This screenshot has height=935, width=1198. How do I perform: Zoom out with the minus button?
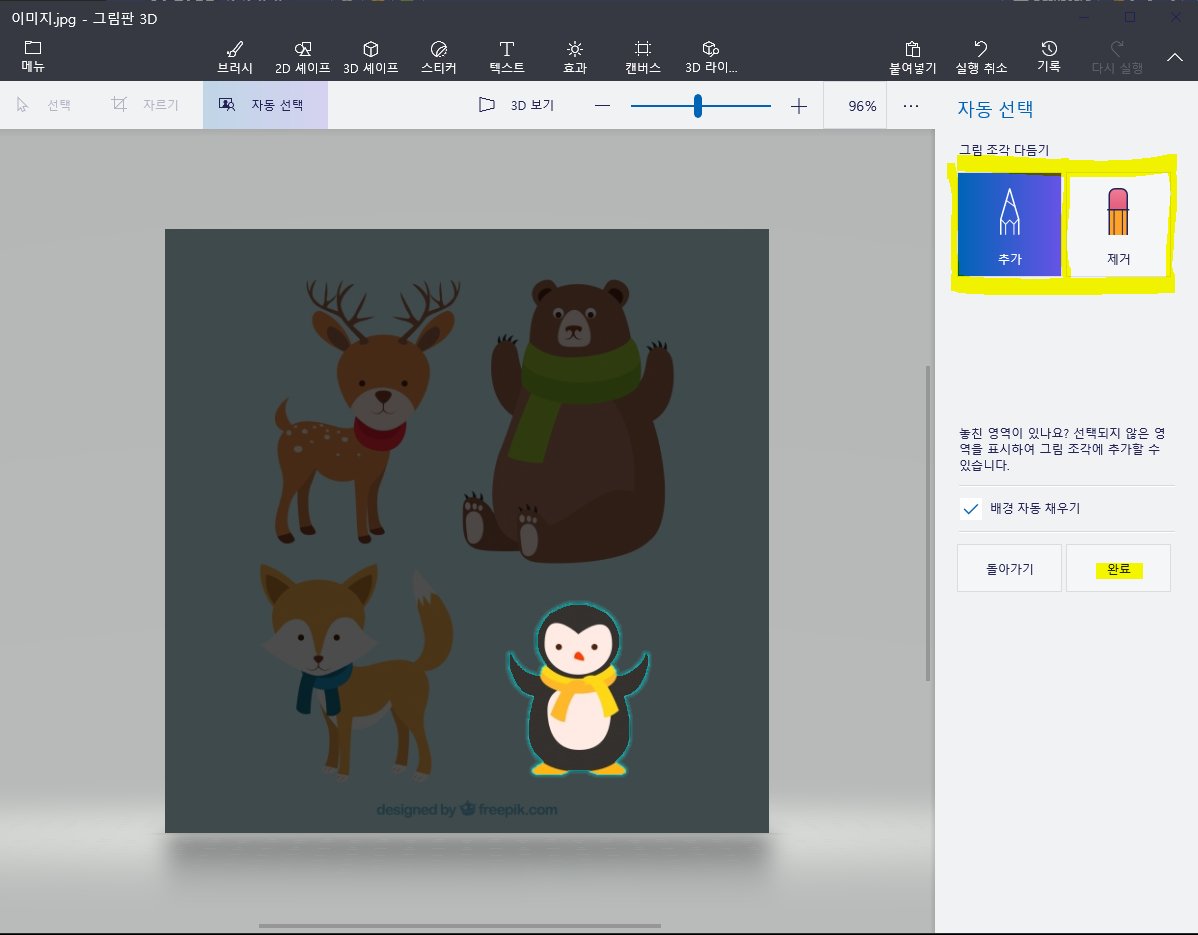602,105
